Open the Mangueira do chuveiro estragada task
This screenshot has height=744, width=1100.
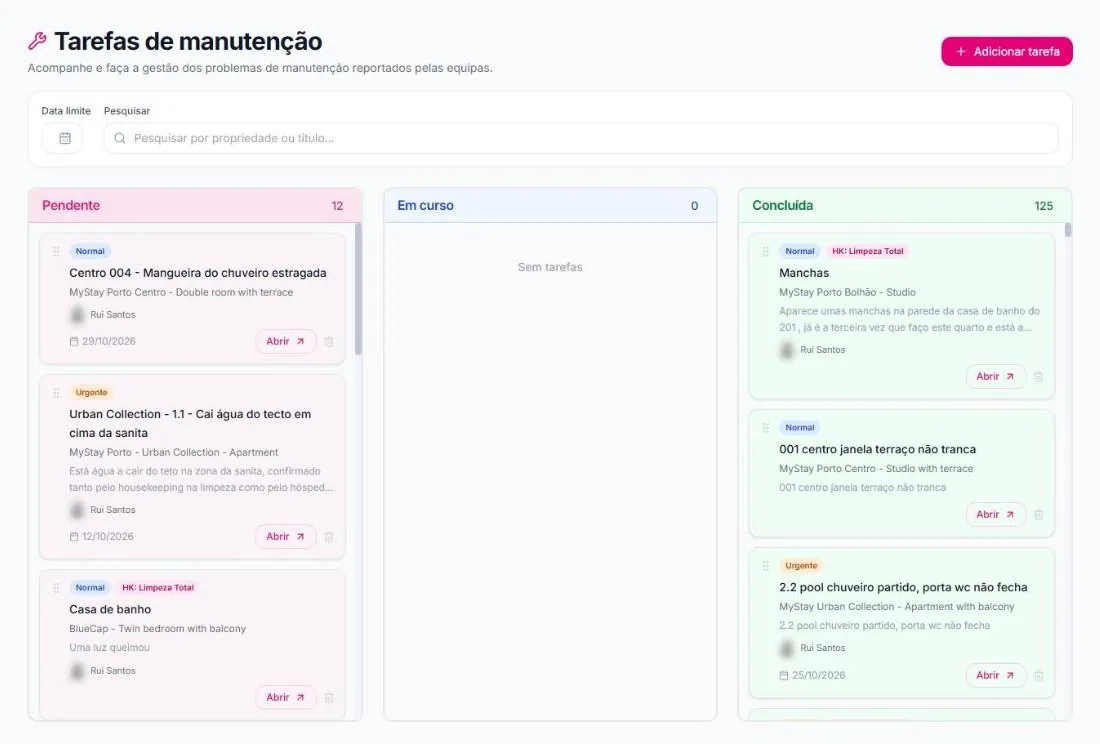click(285, 341)
